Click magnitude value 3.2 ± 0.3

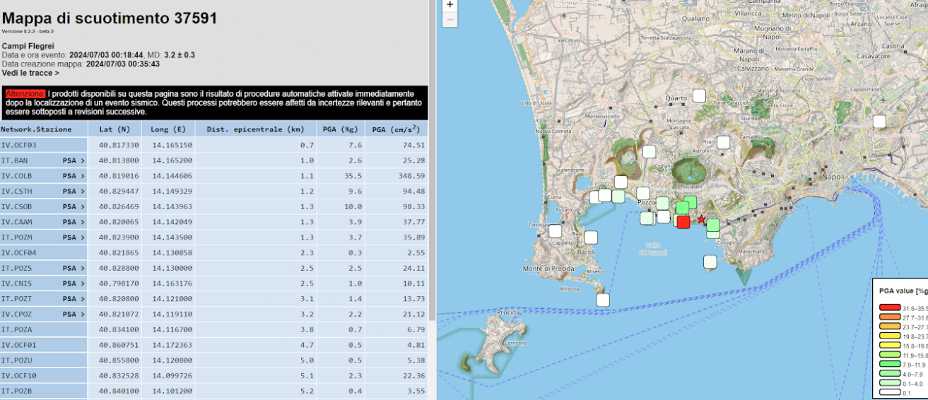pos(179,55)
